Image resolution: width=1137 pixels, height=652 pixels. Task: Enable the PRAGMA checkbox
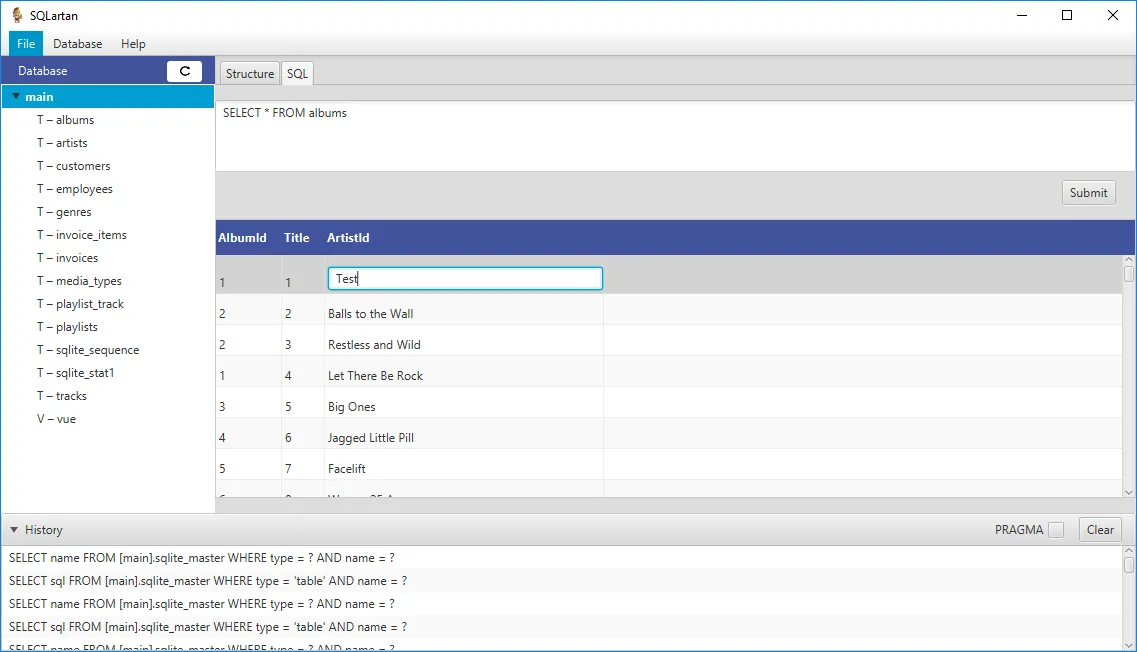click(x=1056, y=530)
